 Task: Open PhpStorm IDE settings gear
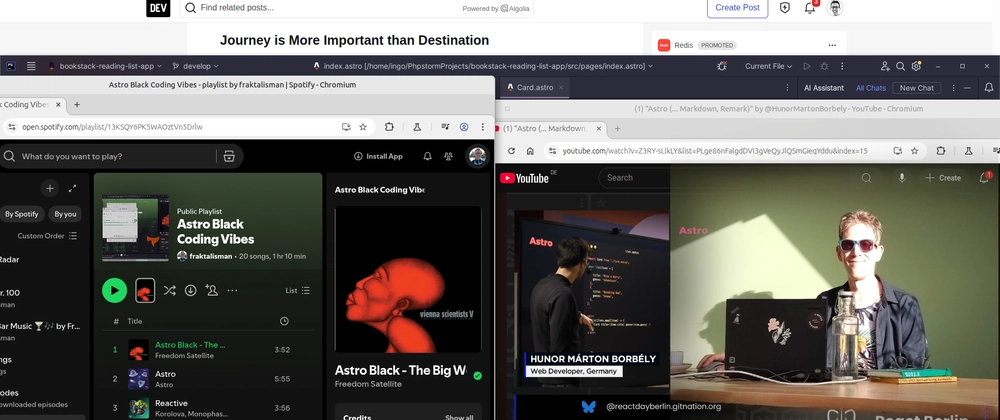(x=916, y=66)
